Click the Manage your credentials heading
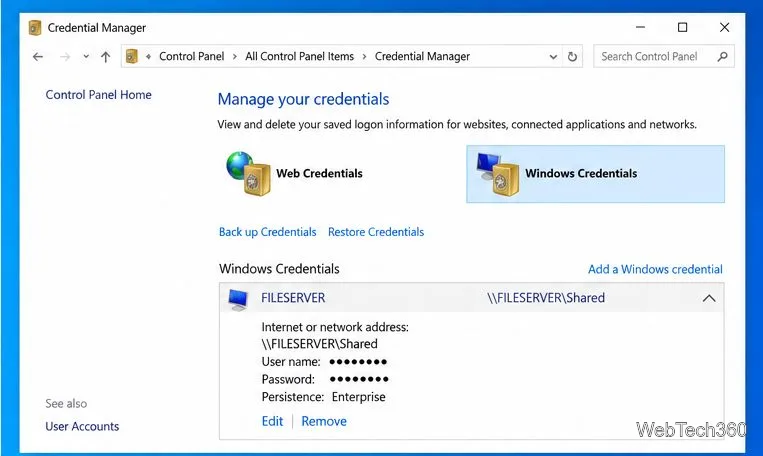 point(303,99)
